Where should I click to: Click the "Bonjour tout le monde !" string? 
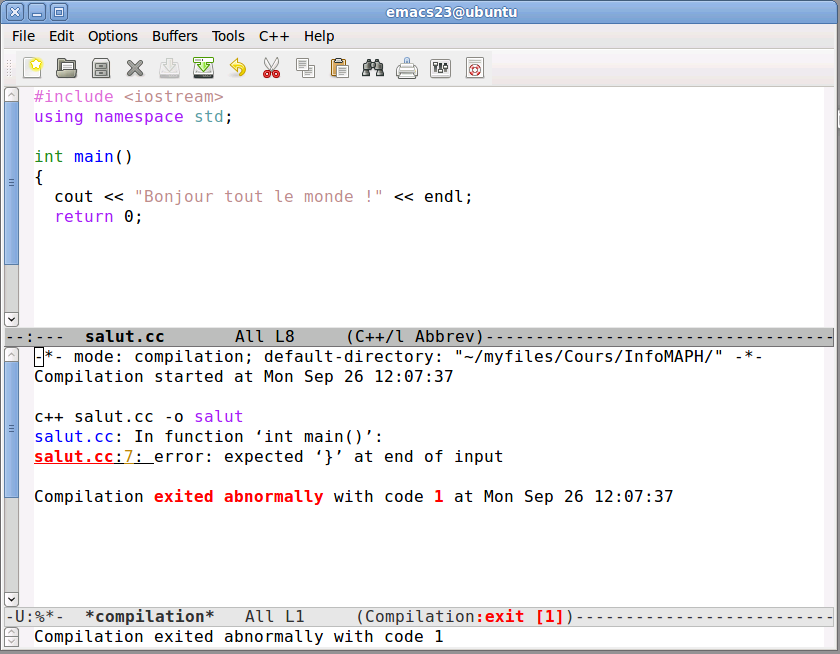point(258,197)
